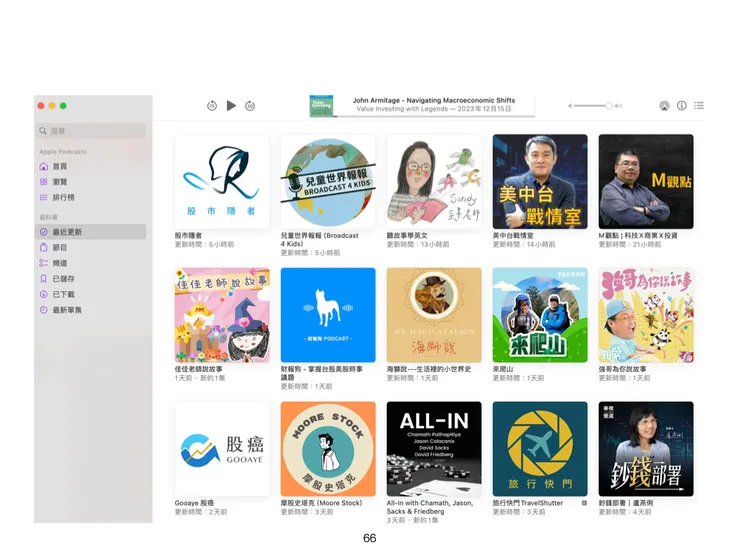Click the search field in sidebar

[x=91, y=131]
